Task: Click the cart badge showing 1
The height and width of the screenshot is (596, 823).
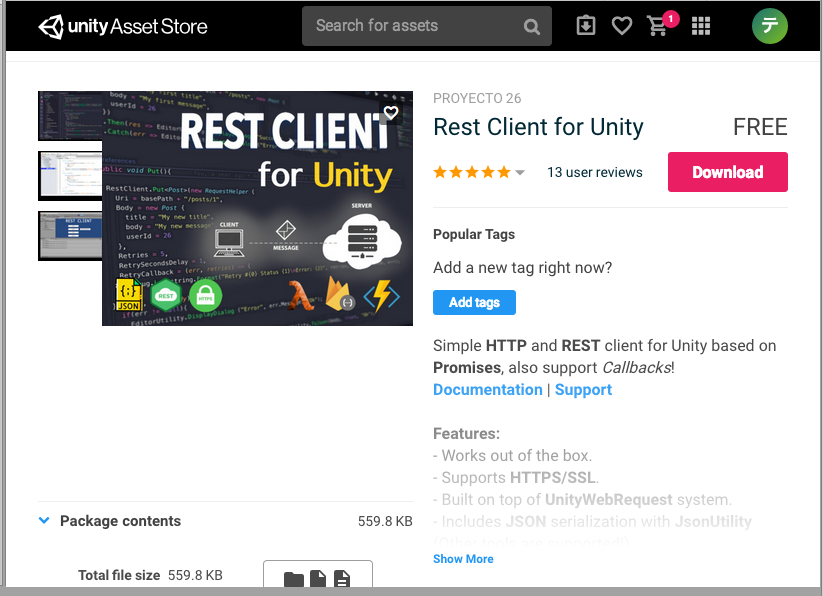Action: (670, 19)
